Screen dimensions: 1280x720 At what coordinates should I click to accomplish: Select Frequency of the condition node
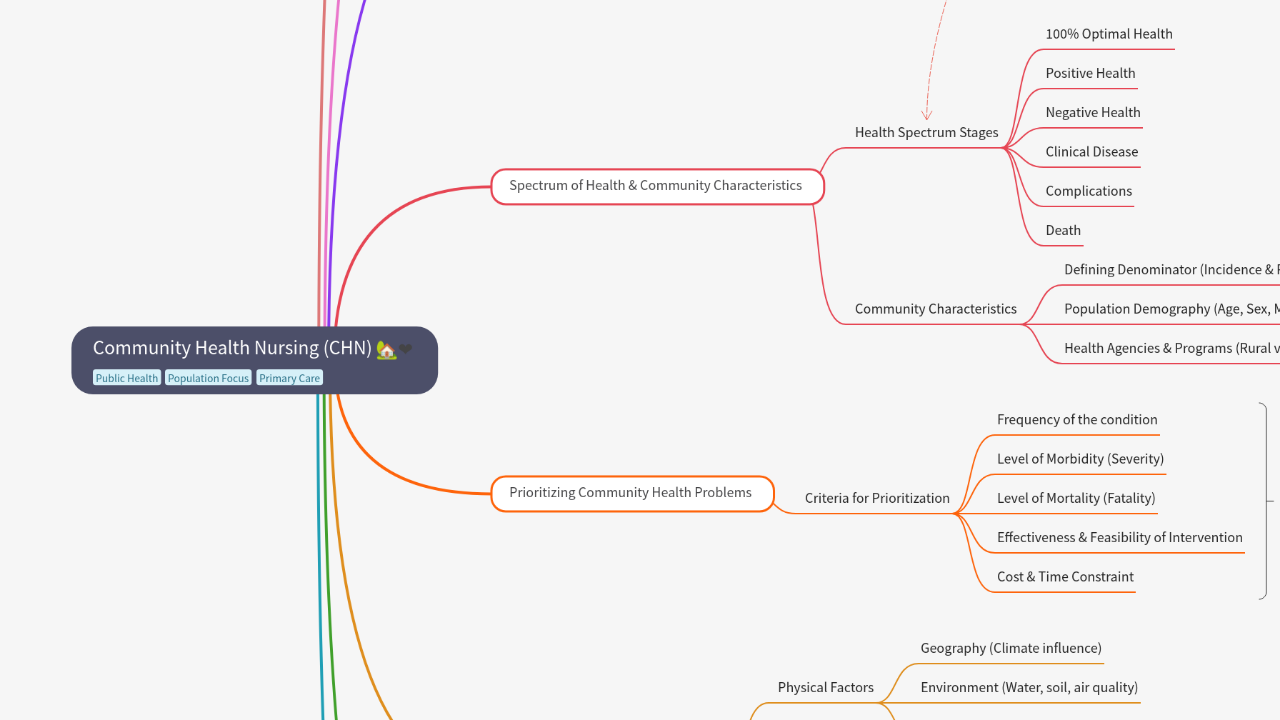[x=1077, y=420]
